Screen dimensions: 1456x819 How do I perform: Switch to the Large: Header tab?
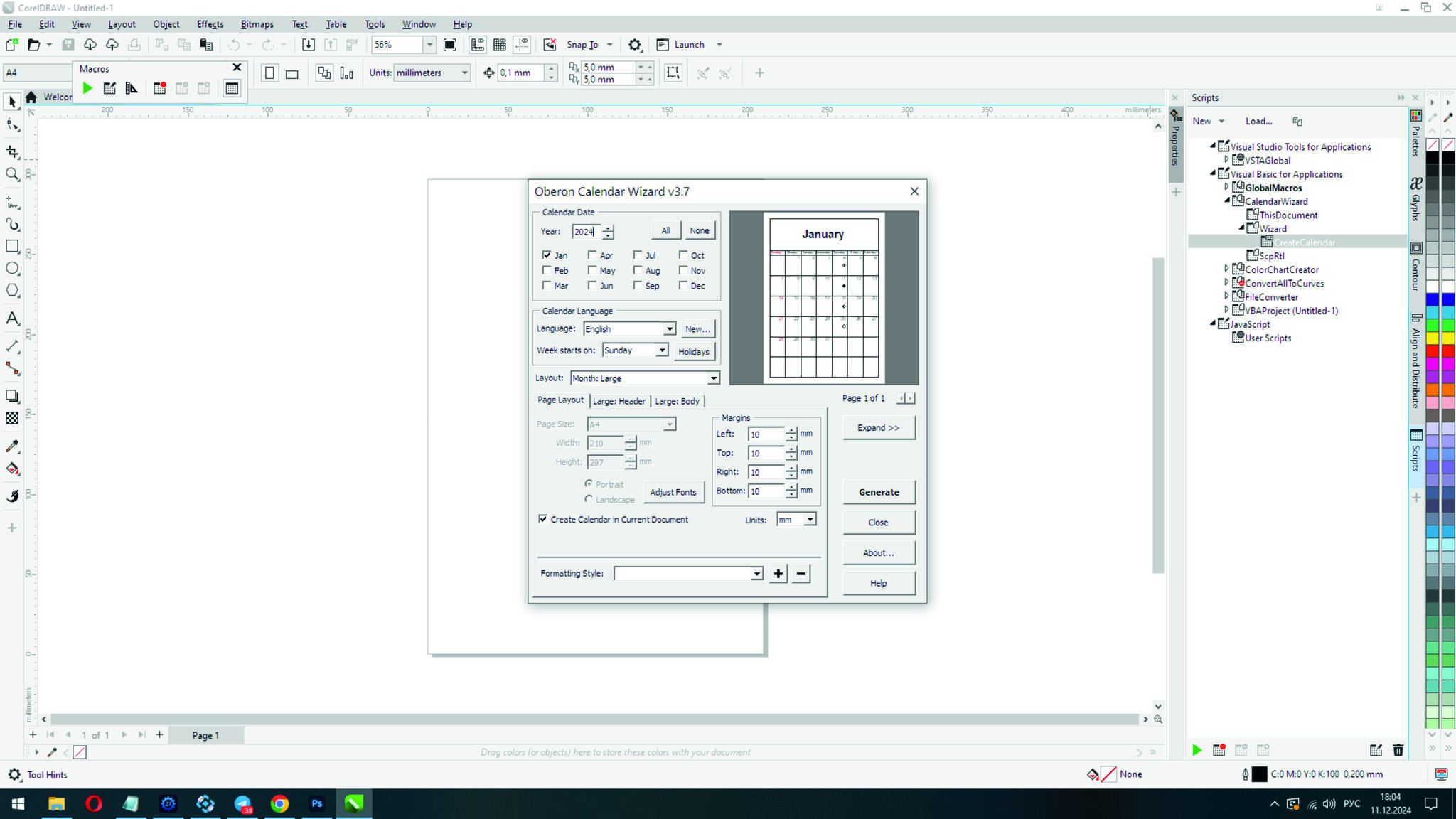(x=619, y=401)
